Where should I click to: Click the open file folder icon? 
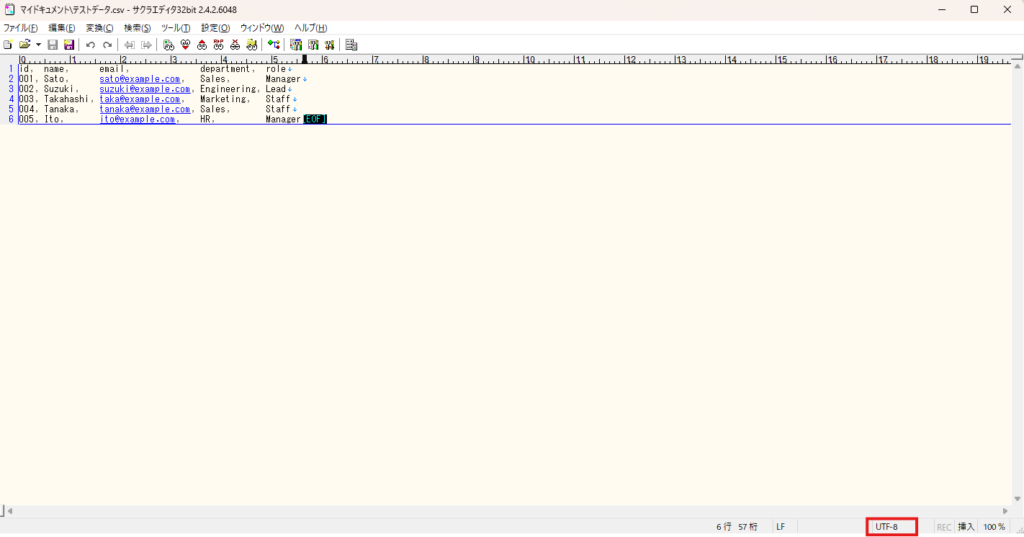tap(24, 45)
